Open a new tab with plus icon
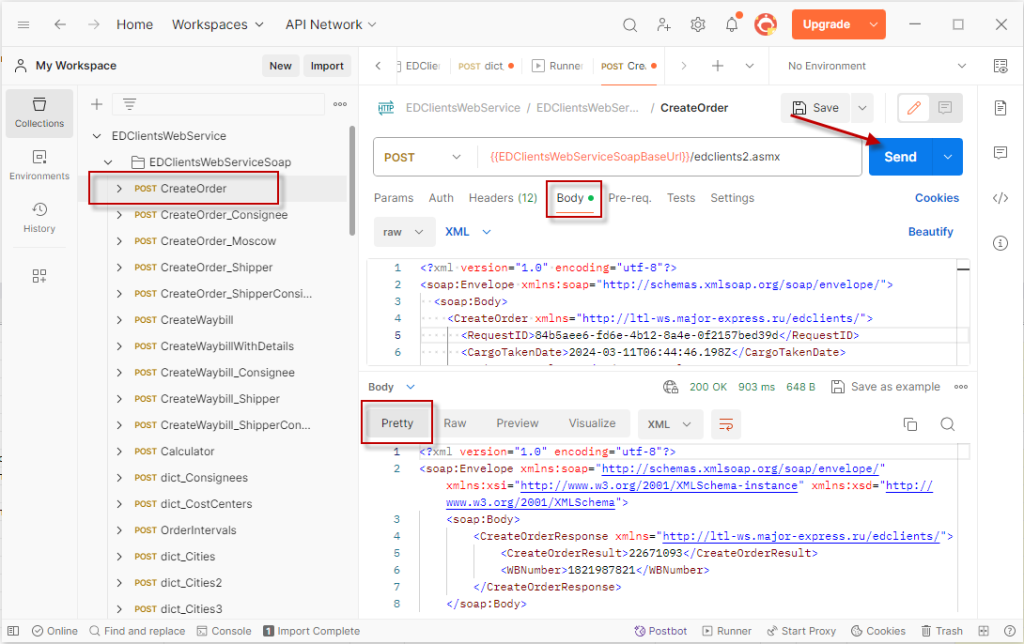Screen dimensions: 1024x644 (x=717, y=66)
